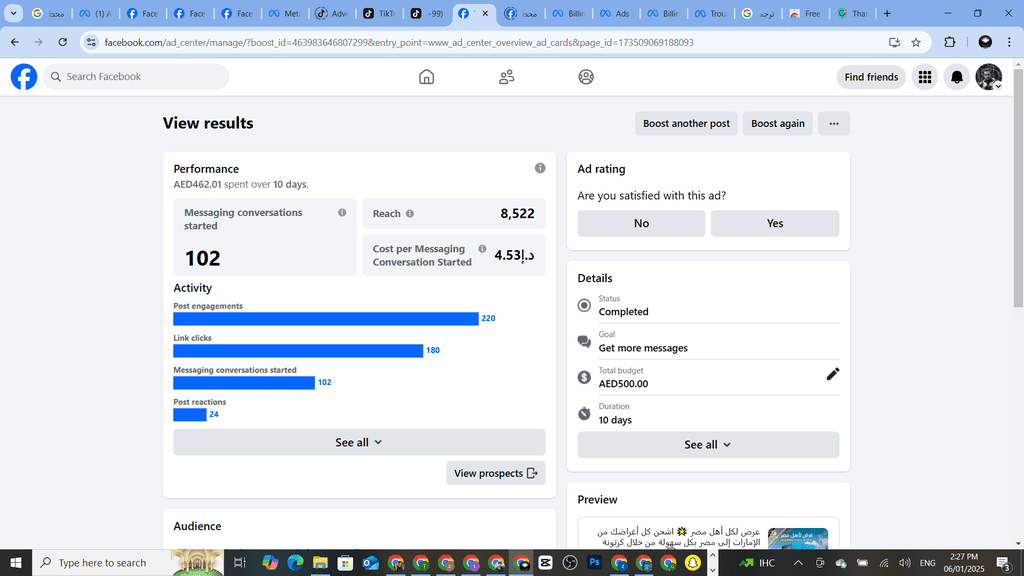Click the address bar URL
1024x576 pixels.
398,42
